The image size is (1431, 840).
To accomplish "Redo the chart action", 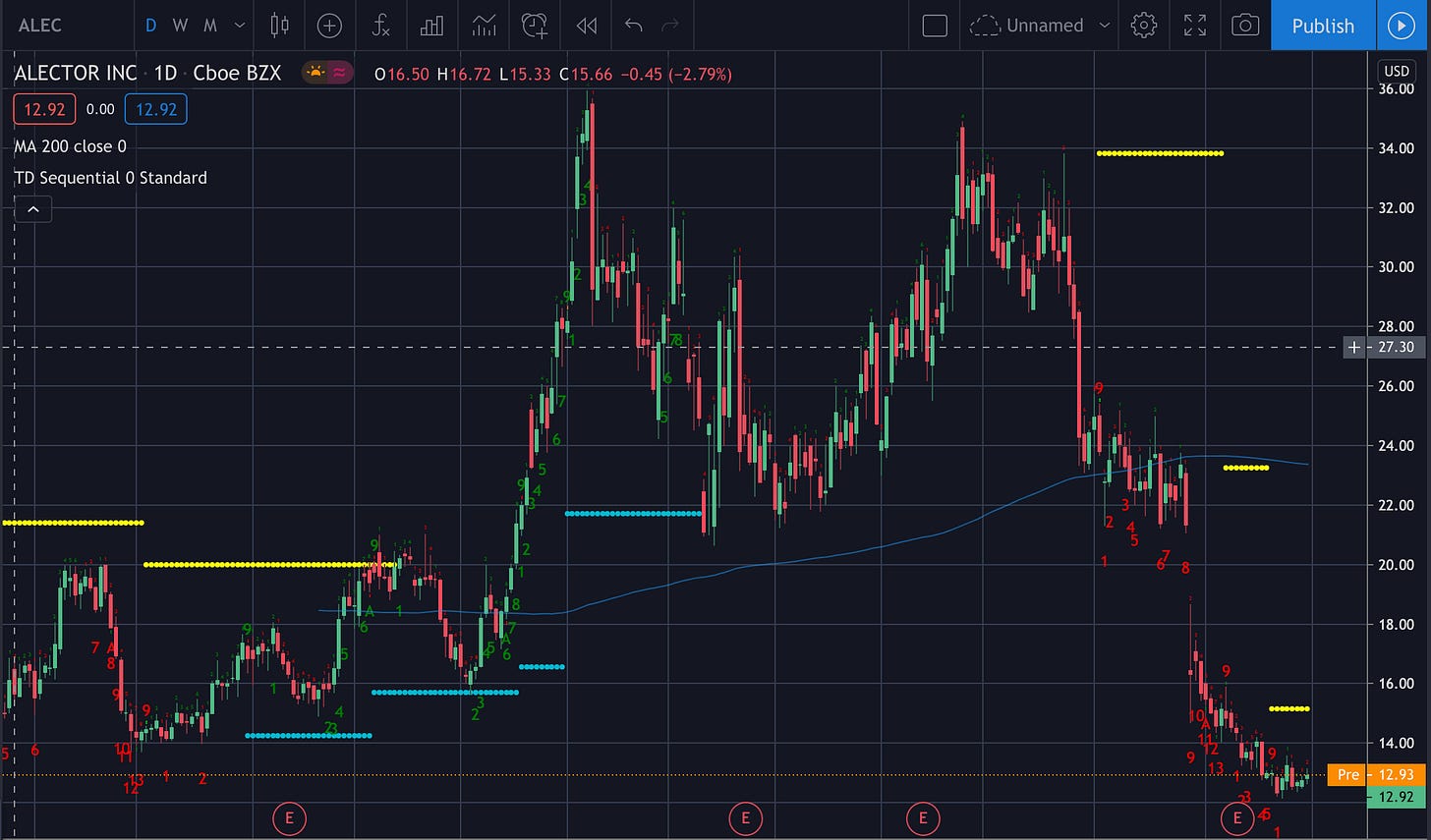I will [x=670, y=26].
